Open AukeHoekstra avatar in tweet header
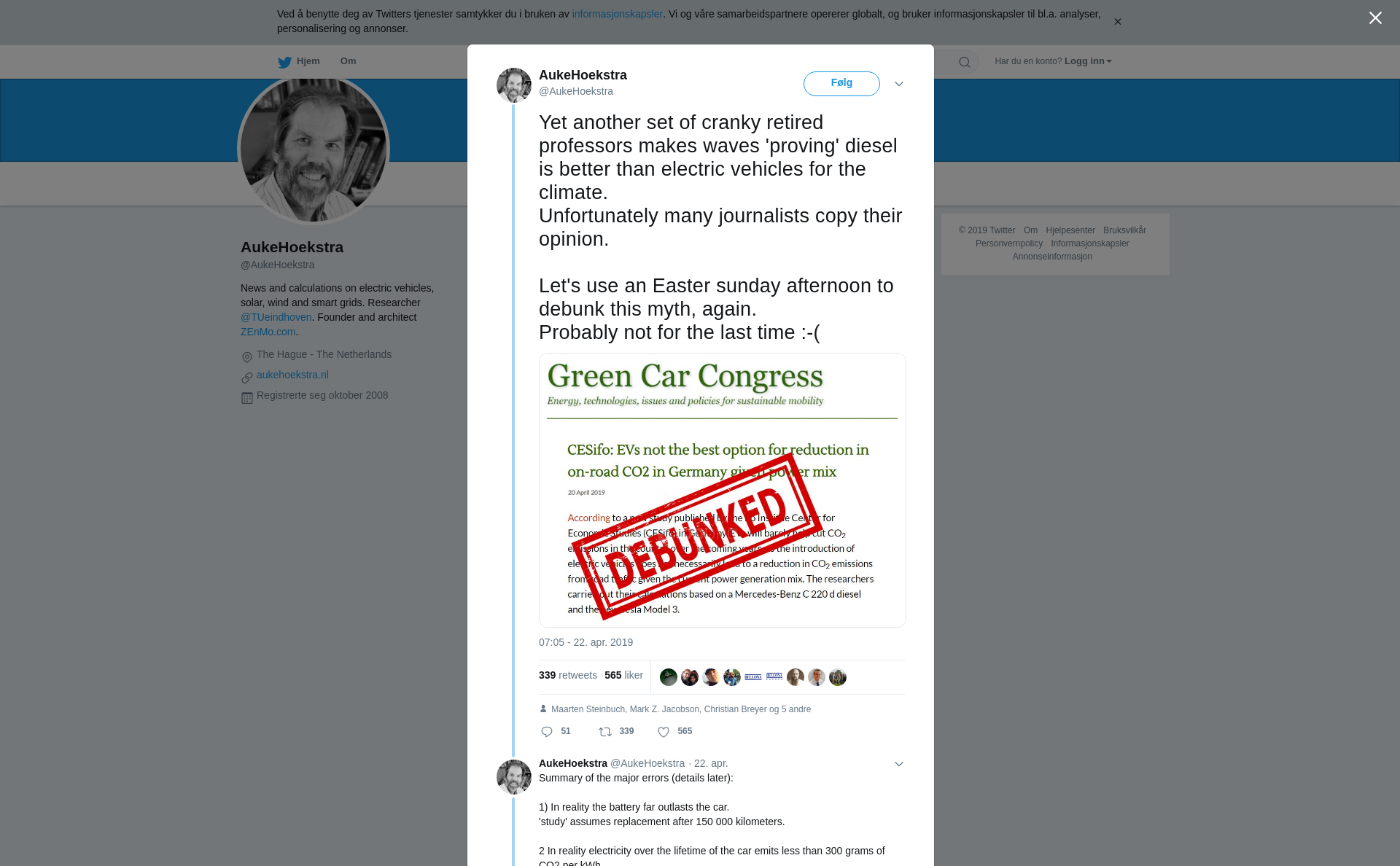 (x=514, y=85)
